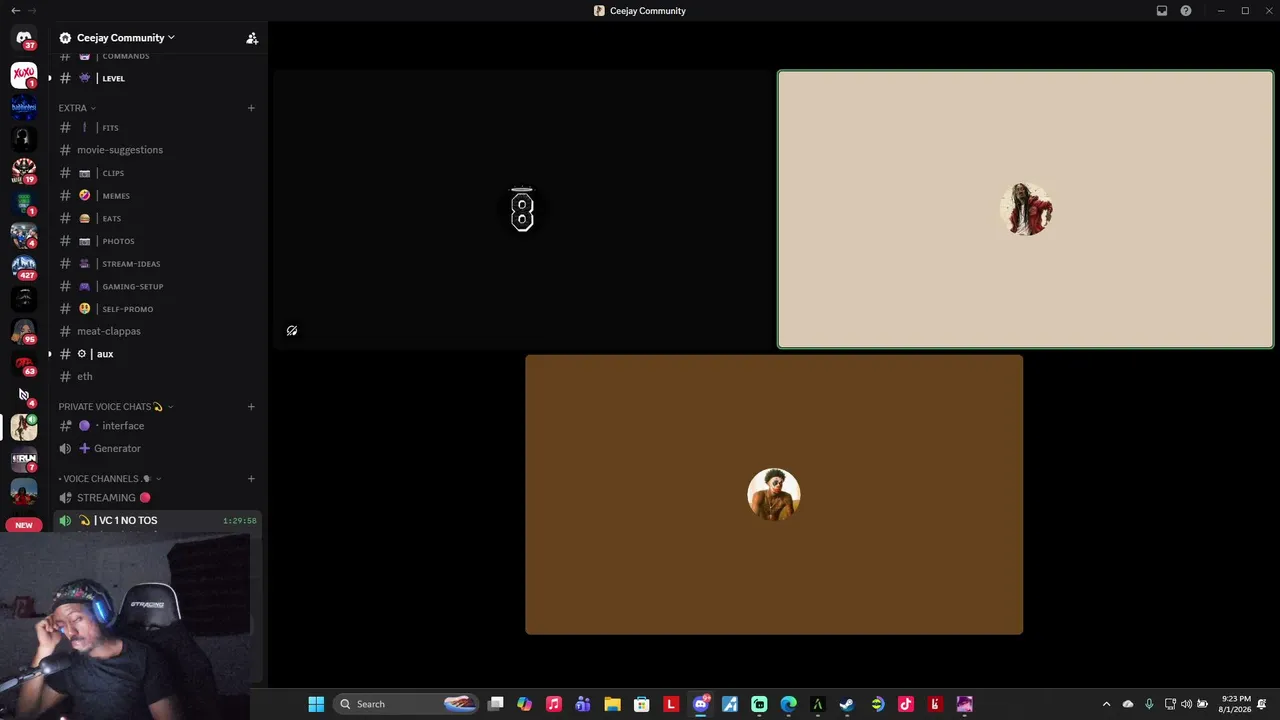Join the STREAMING voice channel
Image resolution: width=1280 pixels, height=720 pixels.
pyautogui.click(x=156, y=498)
